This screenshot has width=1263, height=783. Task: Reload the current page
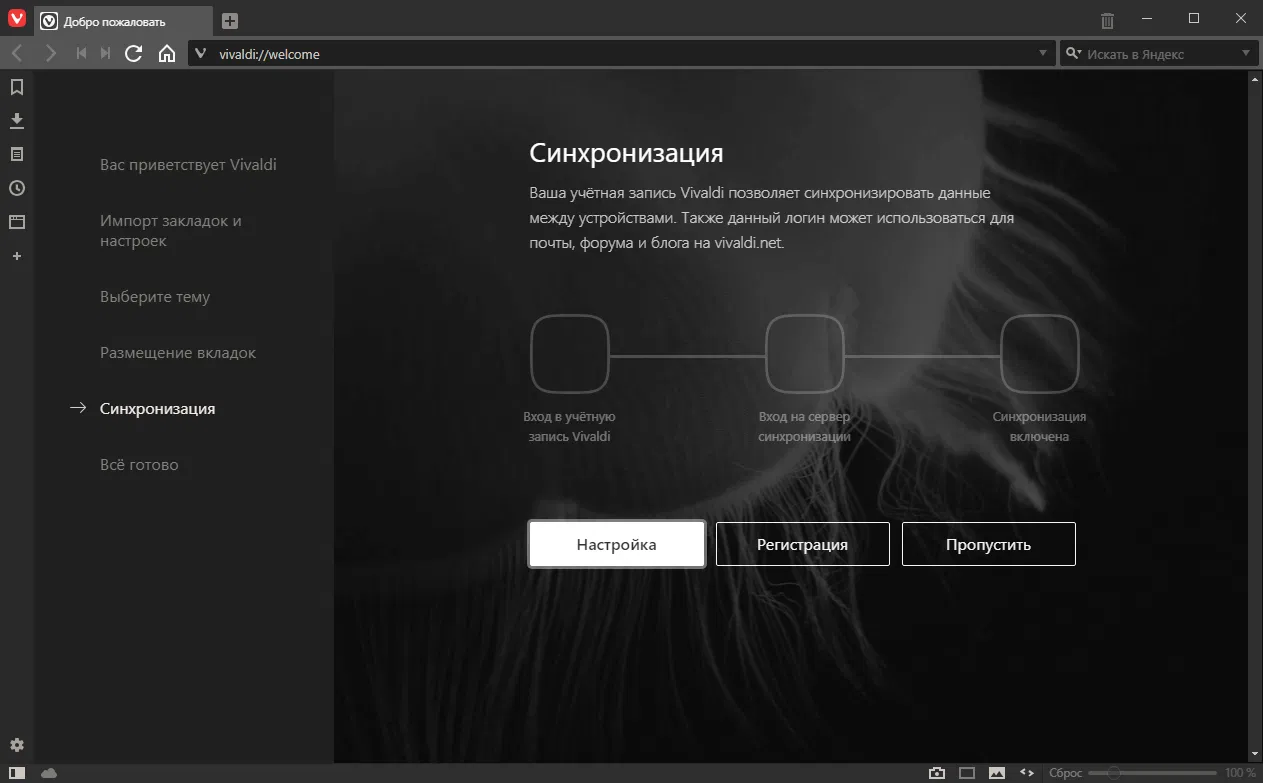[133, 54]
